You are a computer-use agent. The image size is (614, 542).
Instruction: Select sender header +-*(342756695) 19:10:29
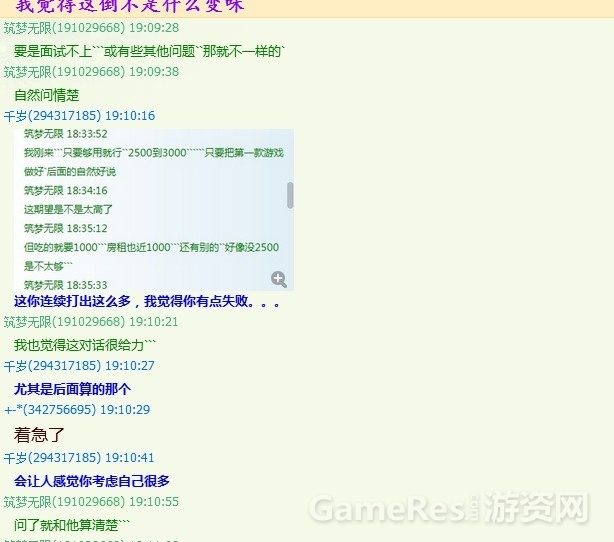[77, 410]
